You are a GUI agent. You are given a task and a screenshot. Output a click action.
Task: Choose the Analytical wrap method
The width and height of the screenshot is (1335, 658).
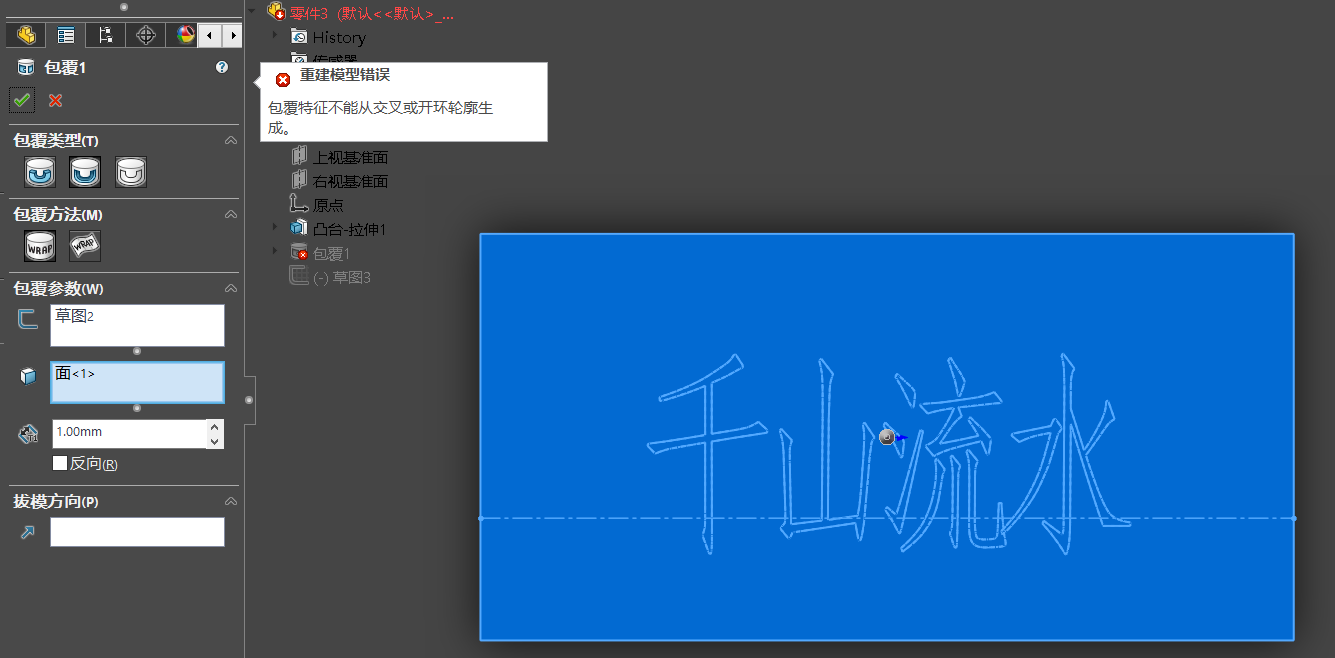coord(40,246)
